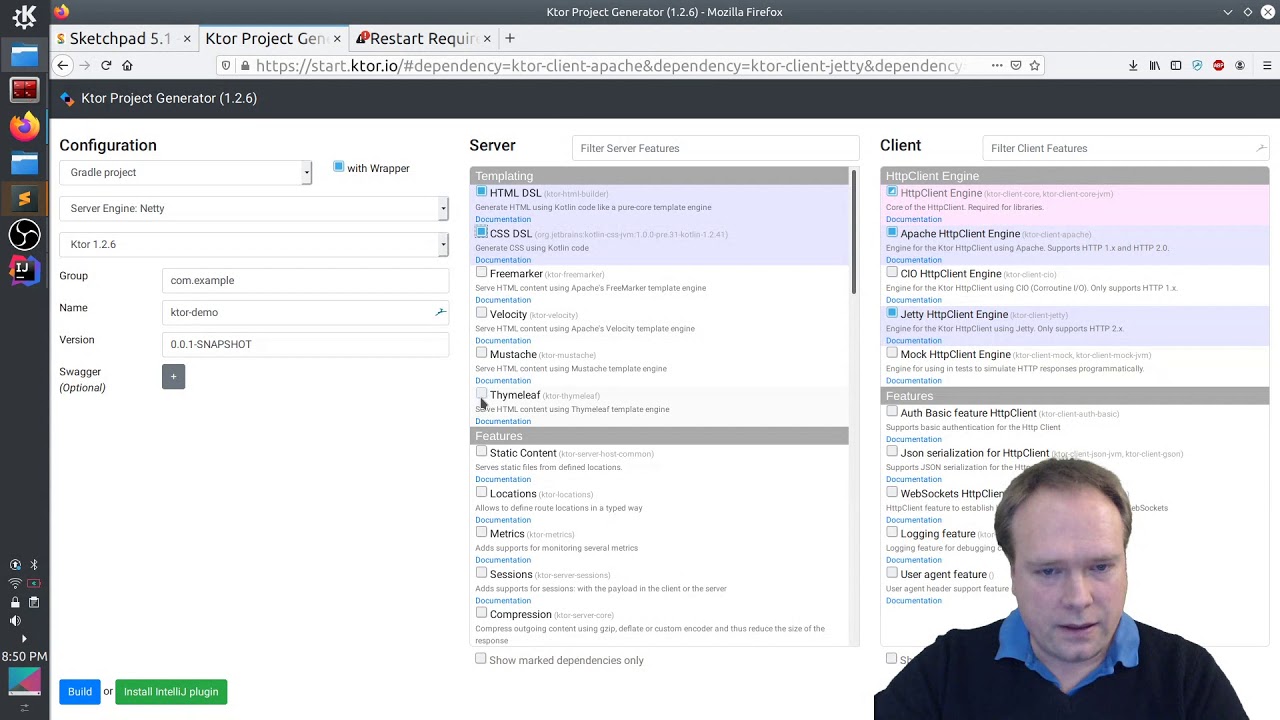Open the volume control tray icon
Screen dimensions: 1280x720
[x=15, y=620]
